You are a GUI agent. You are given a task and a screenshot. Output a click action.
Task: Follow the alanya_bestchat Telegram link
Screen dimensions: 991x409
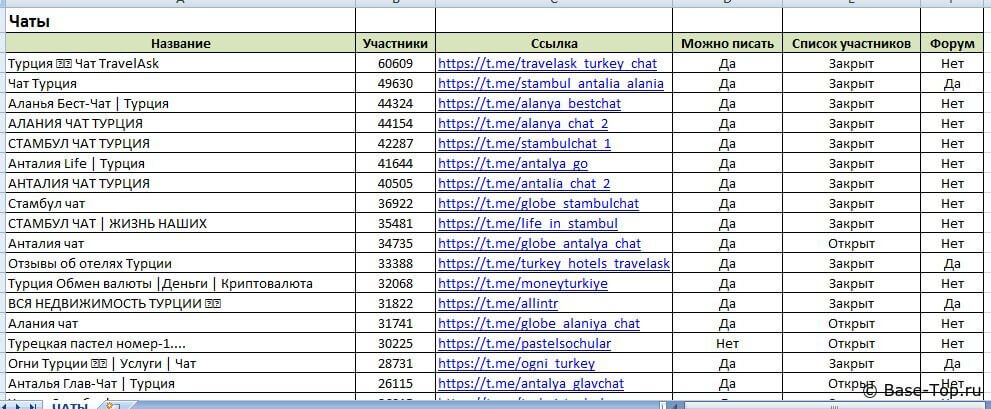coord(529,104)
